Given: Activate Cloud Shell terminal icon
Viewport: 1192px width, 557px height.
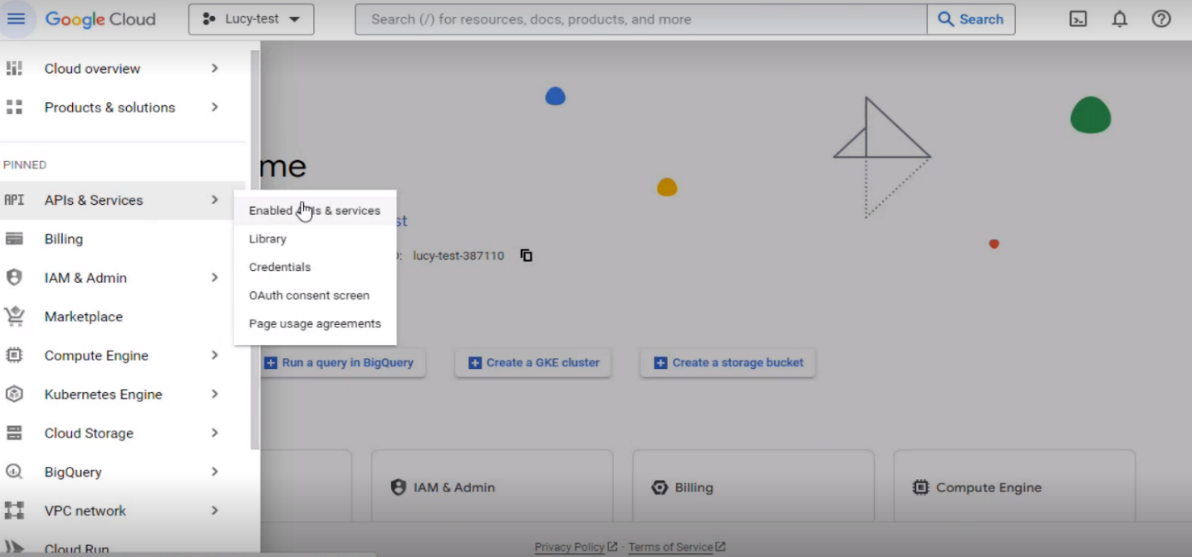Looking at the screenshot, I should click(1078, 19).
